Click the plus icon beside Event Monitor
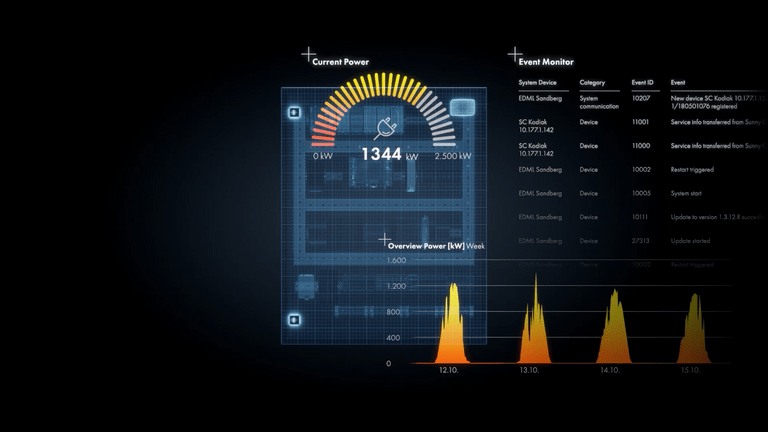 (x=515, y=53)
